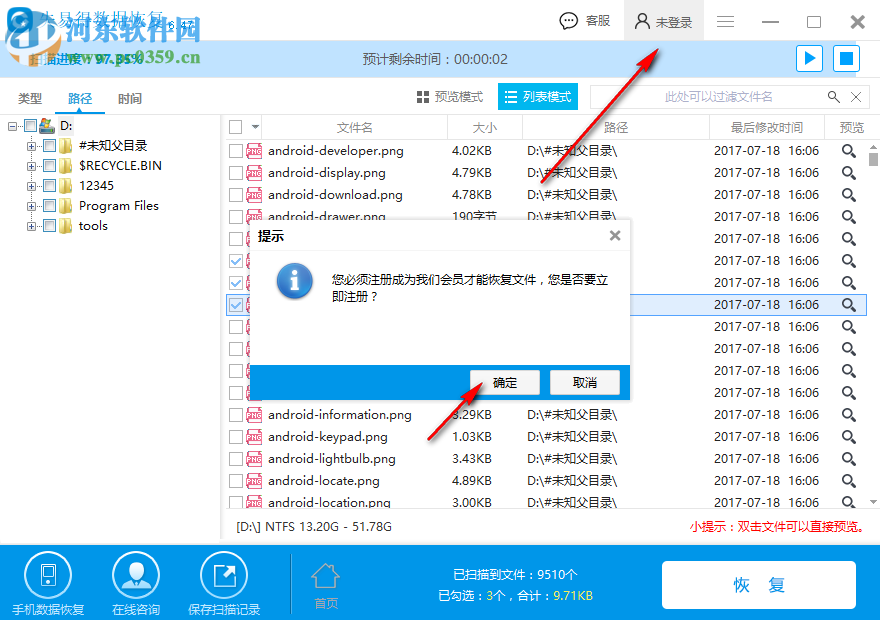
Task: Preview android-developer.png with its magnifier icon
Action: click(848, 150)
